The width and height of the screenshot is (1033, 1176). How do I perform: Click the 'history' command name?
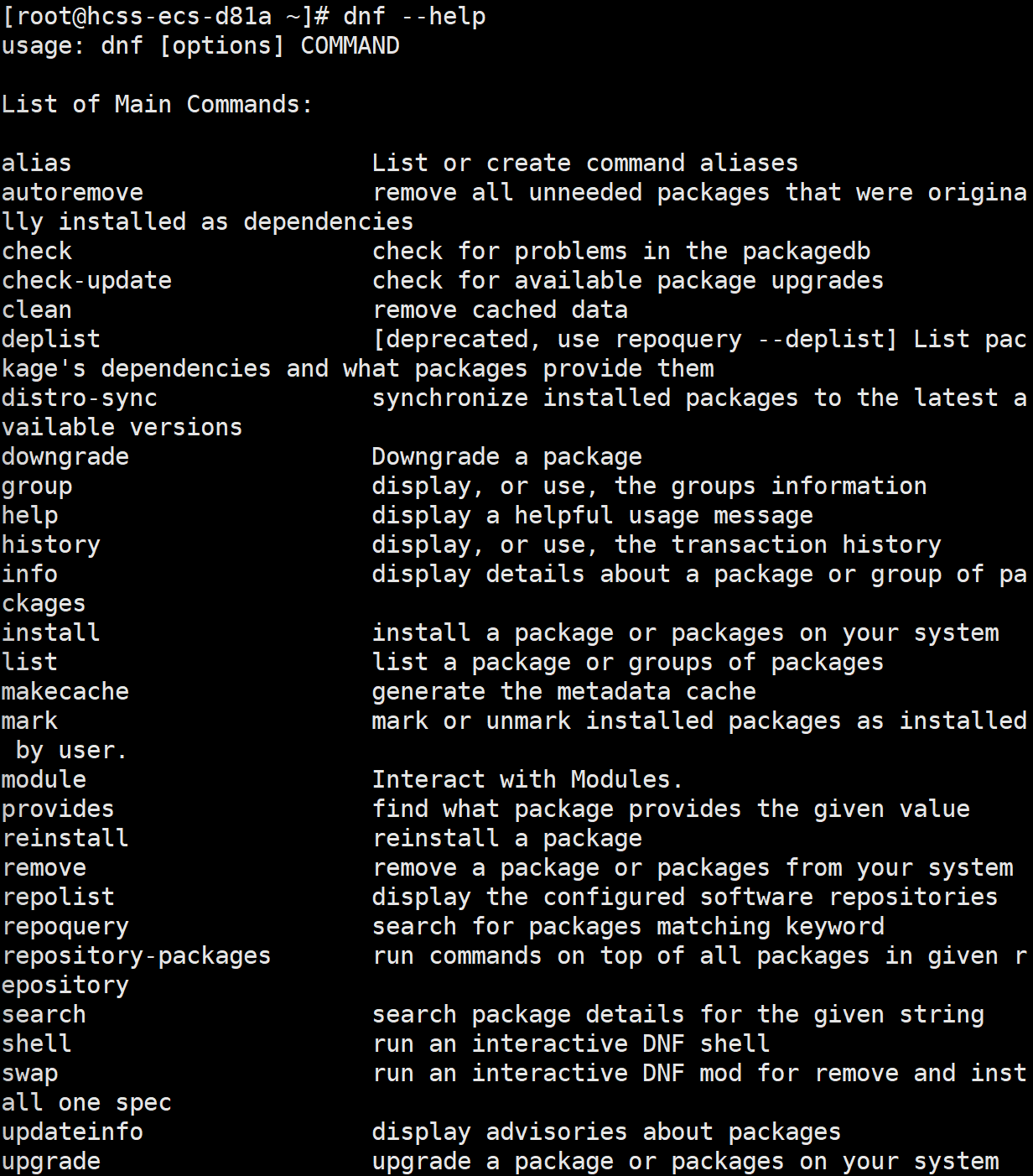coord(51,545)
